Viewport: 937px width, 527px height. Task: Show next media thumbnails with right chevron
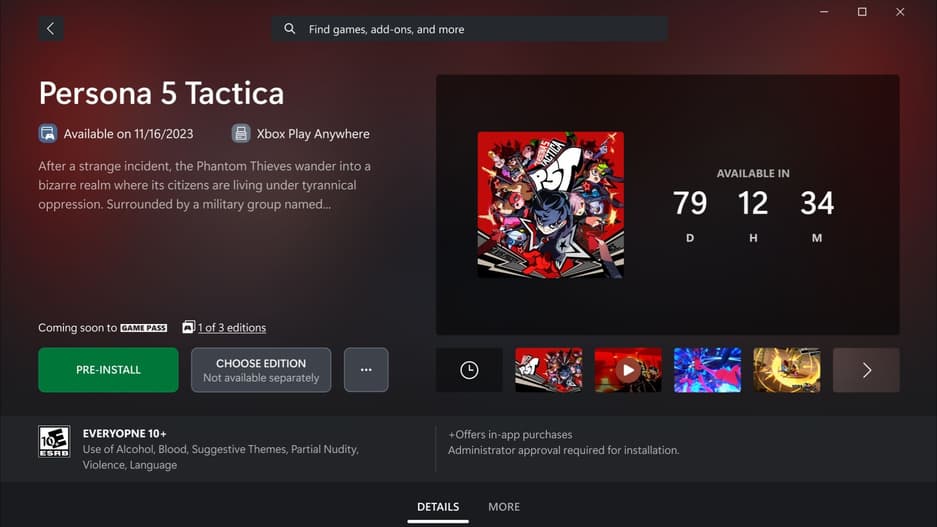pyautogui.click(x=866, y=370)
